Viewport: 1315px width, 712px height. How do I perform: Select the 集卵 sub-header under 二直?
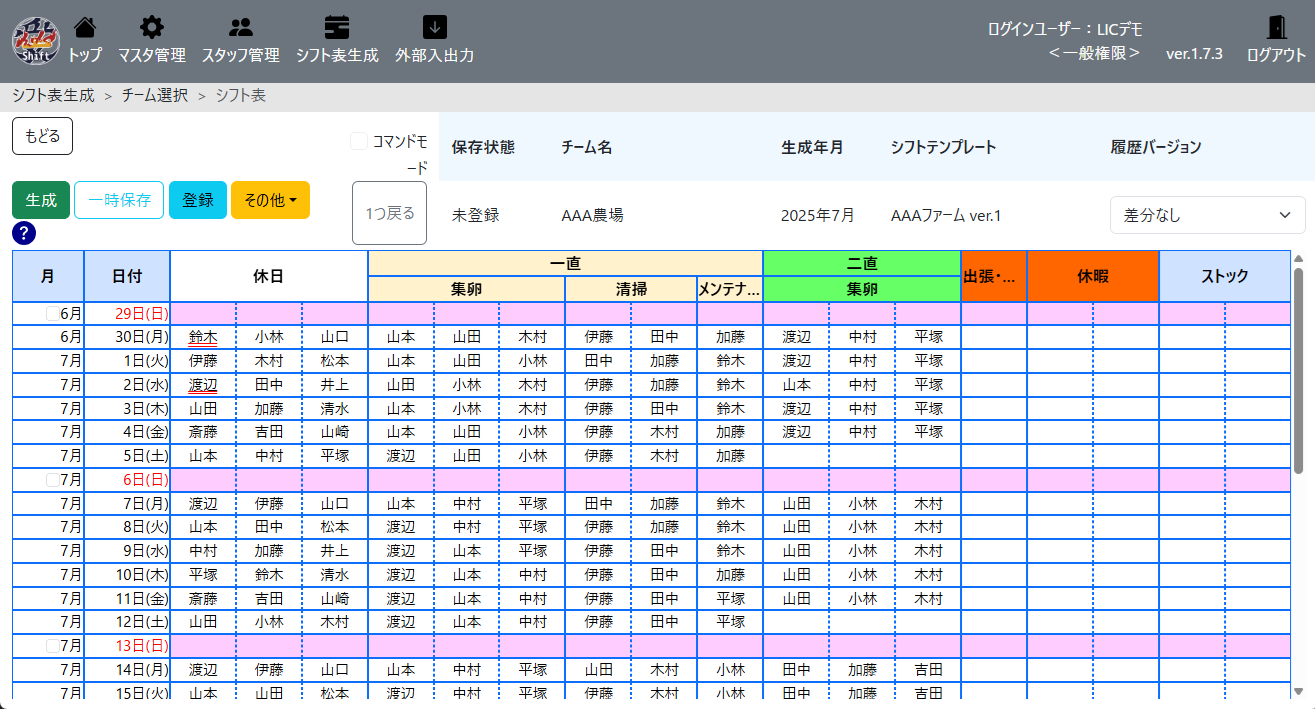pyautogui.click(x=861, y=289)
